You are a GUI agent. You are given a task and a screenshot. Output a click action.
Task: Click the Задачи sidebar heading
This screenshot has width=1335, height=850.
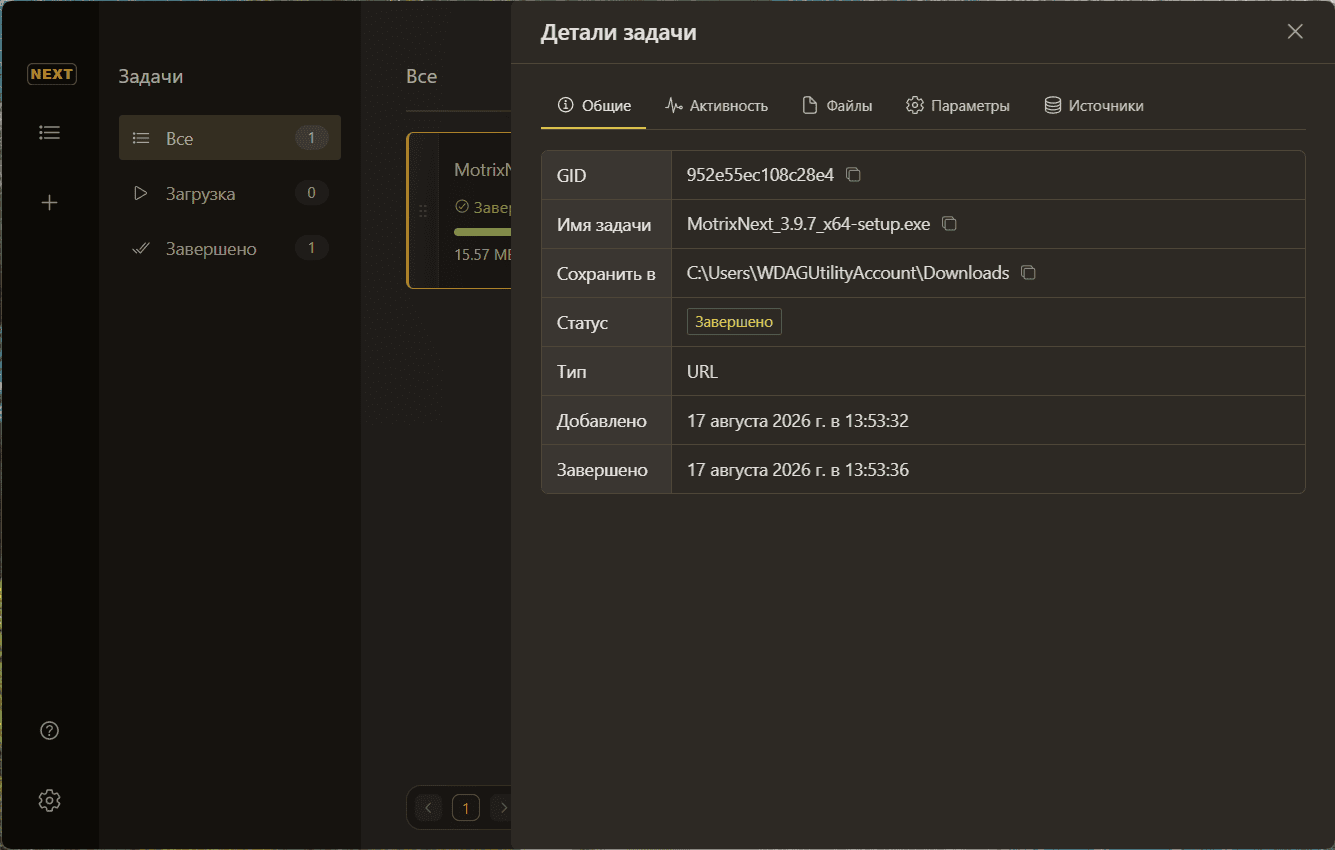[x=151, y=76]
